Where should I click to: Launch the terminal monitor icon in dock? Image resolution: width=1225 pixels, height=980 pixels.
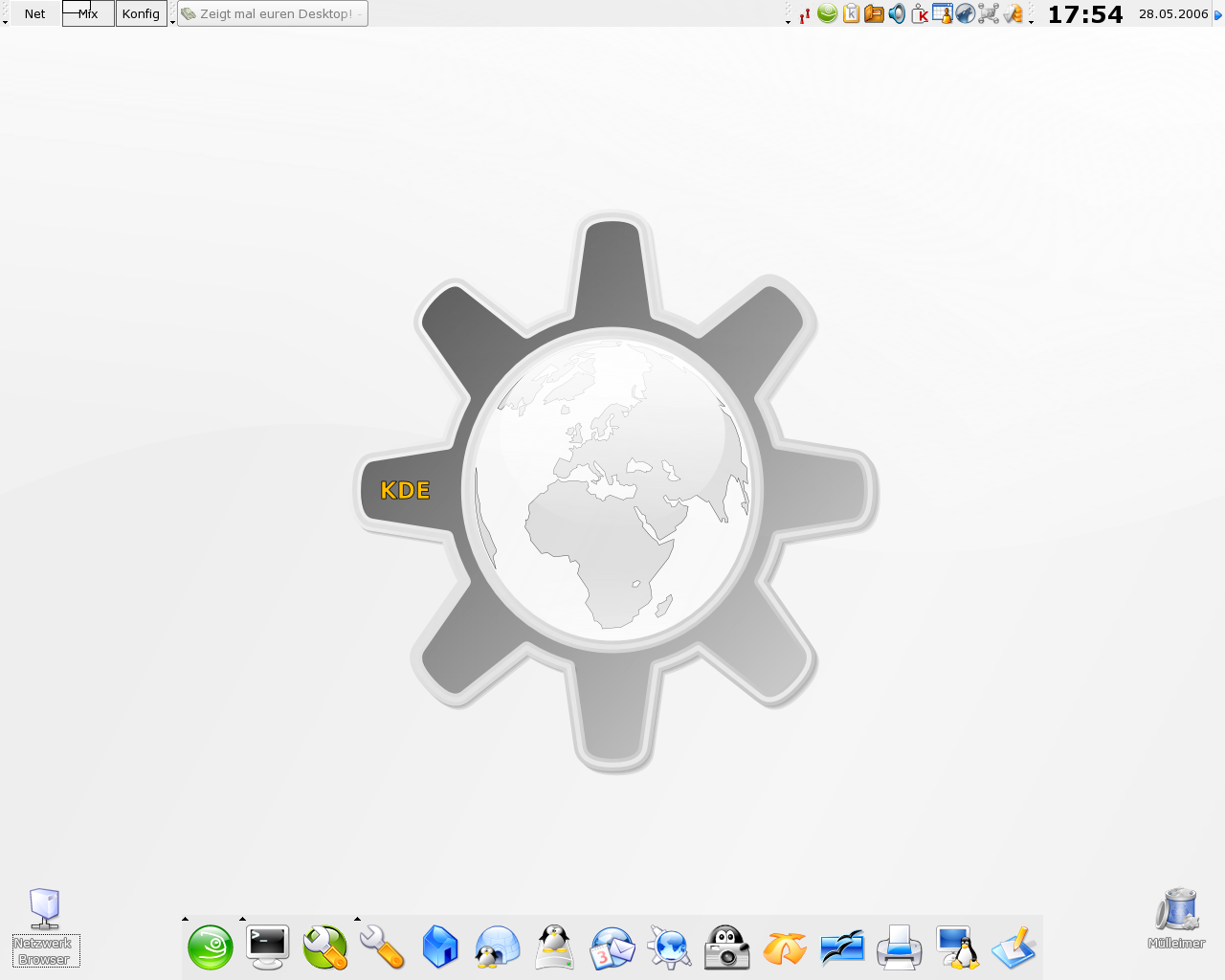click(268, 947)
